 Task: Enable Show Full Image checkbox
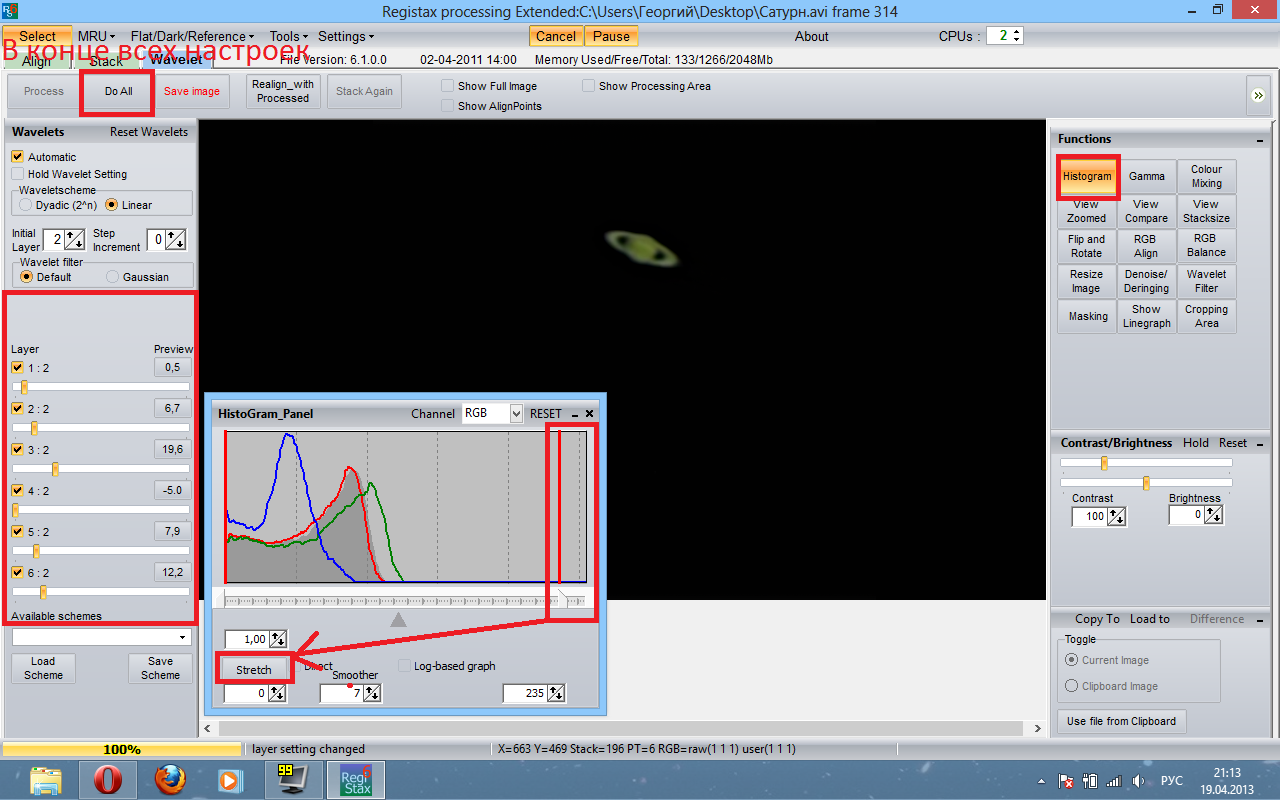point(448,86)
